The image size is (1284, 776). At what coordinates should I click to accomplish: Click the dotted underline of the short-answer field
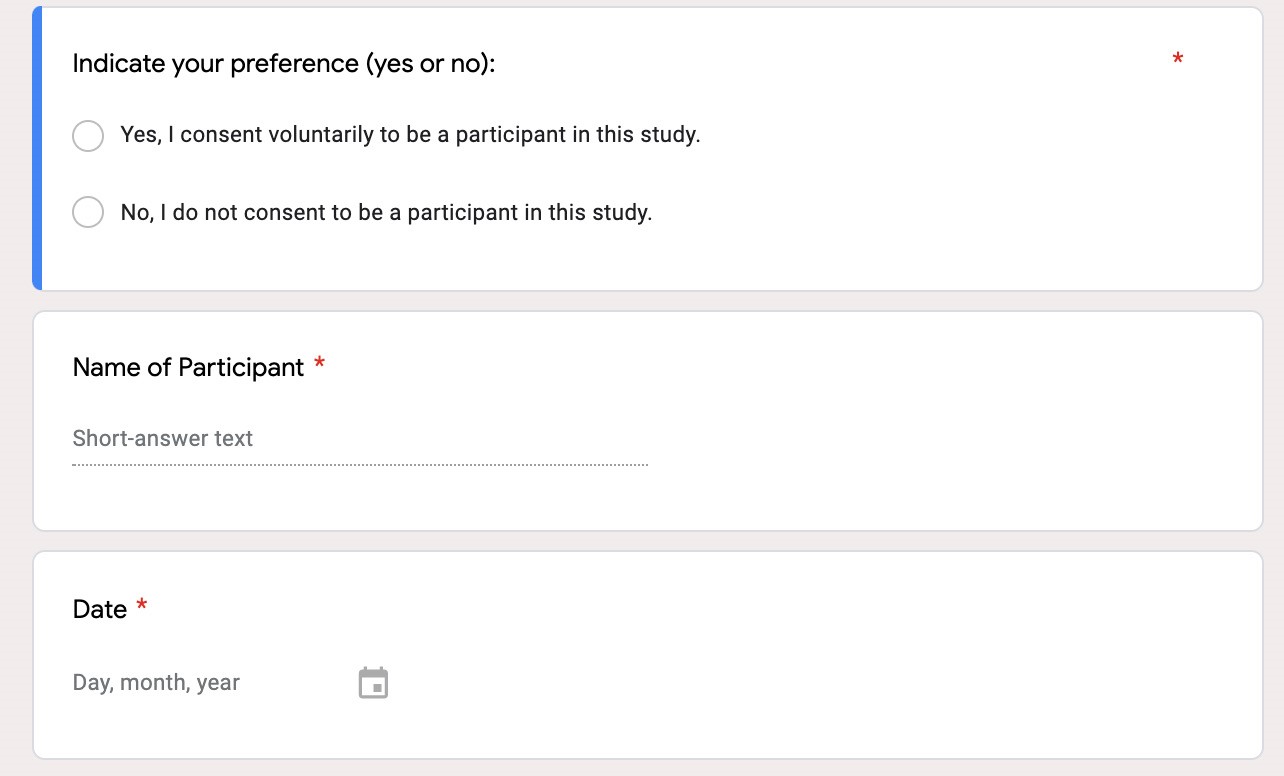point(360,465)
